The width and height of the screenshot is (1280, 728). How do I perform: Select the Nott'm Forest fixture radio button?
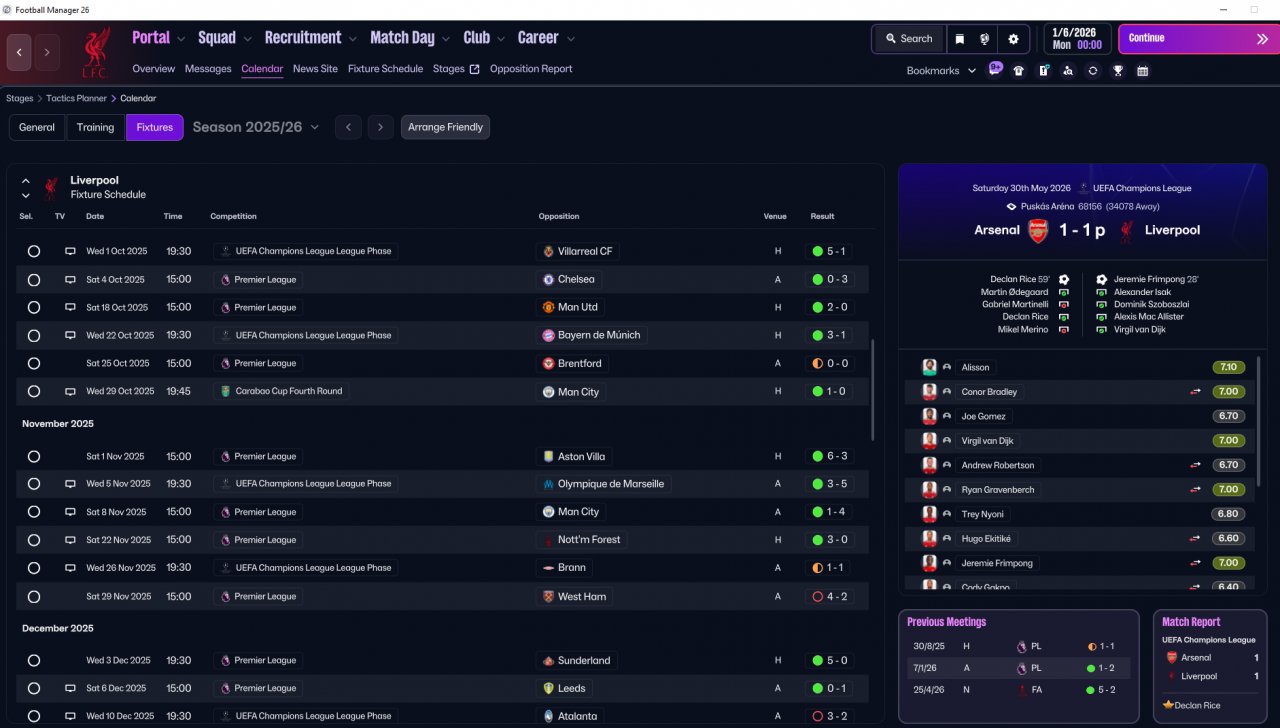(34, 540)
